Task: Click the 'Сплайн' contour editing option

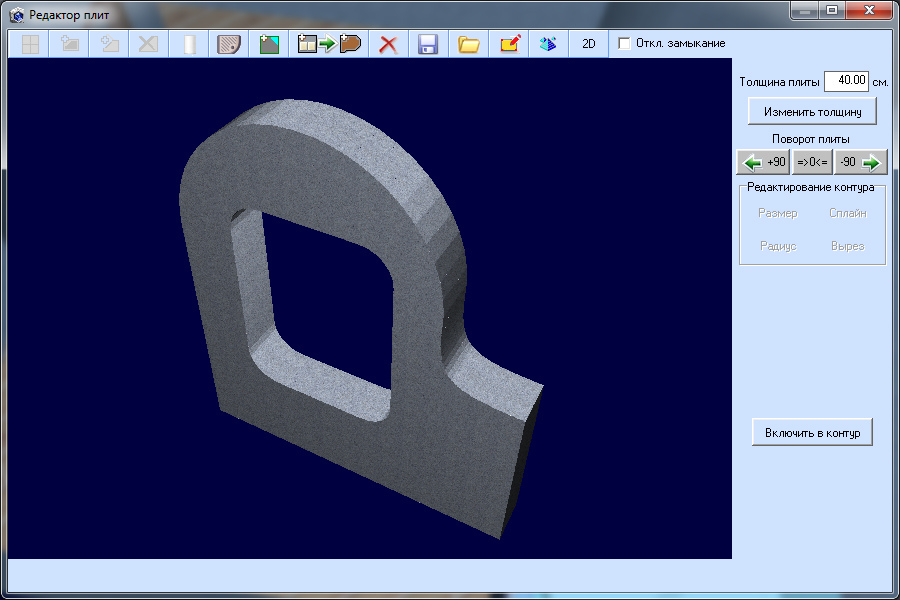Action: coord(847,213)
